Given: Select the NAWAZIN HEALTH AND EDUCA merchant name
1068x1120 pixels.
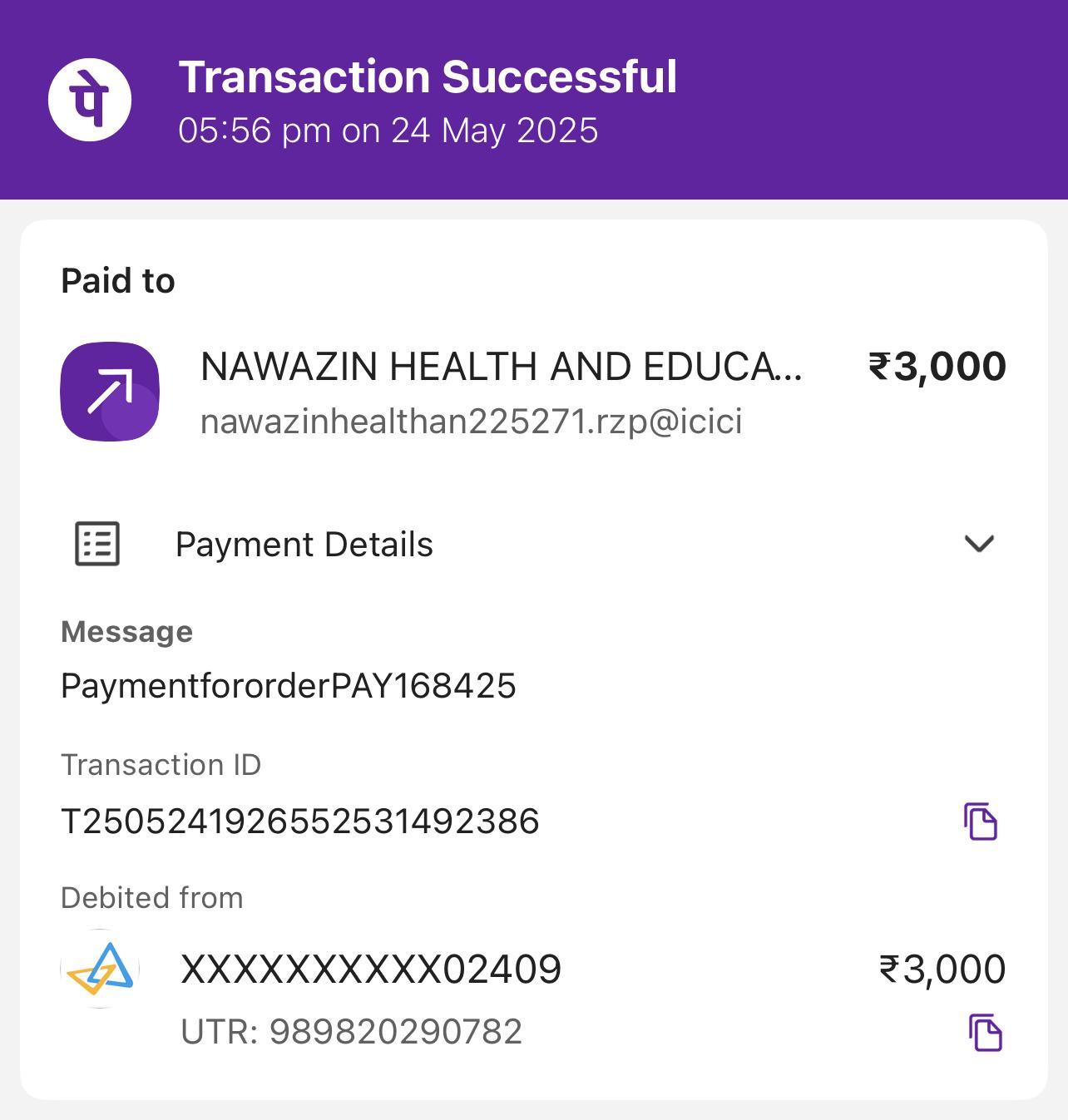Looking at the screenshot, I should [x=501, y=367].
